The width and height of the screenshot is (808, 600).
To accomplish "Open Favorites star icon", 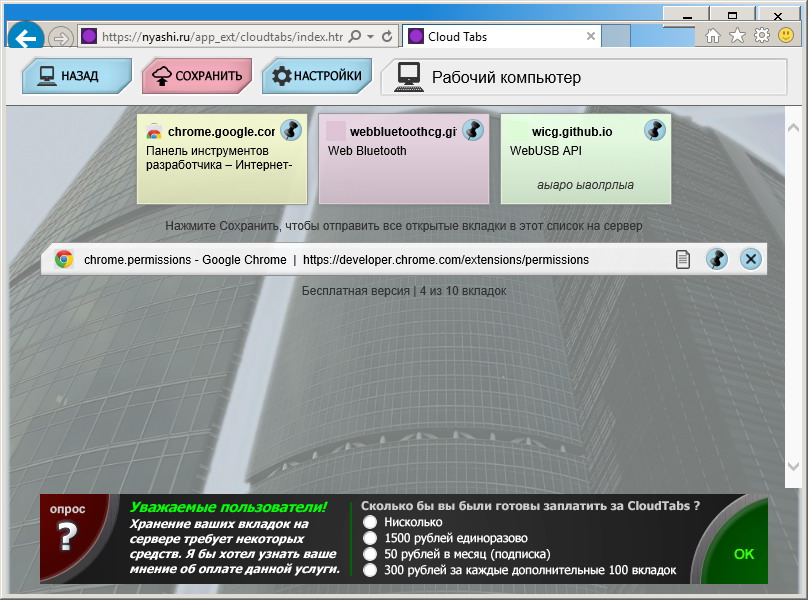I will 737,36.
